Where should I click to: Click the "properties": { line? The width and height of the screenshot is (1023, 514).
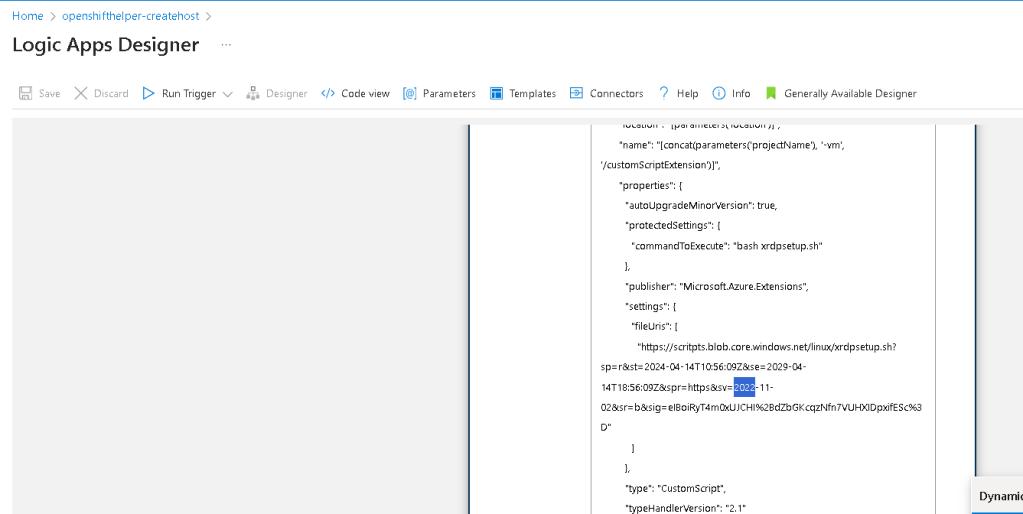(x=651, y=185)
